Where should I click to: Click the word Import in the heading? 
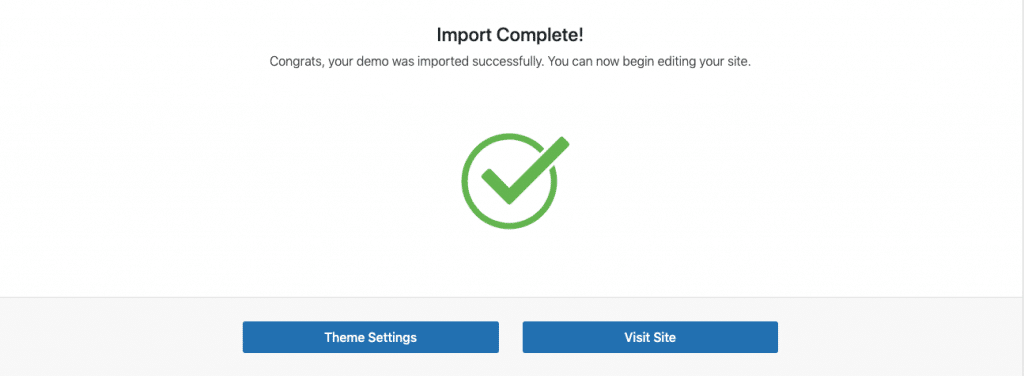461,35
